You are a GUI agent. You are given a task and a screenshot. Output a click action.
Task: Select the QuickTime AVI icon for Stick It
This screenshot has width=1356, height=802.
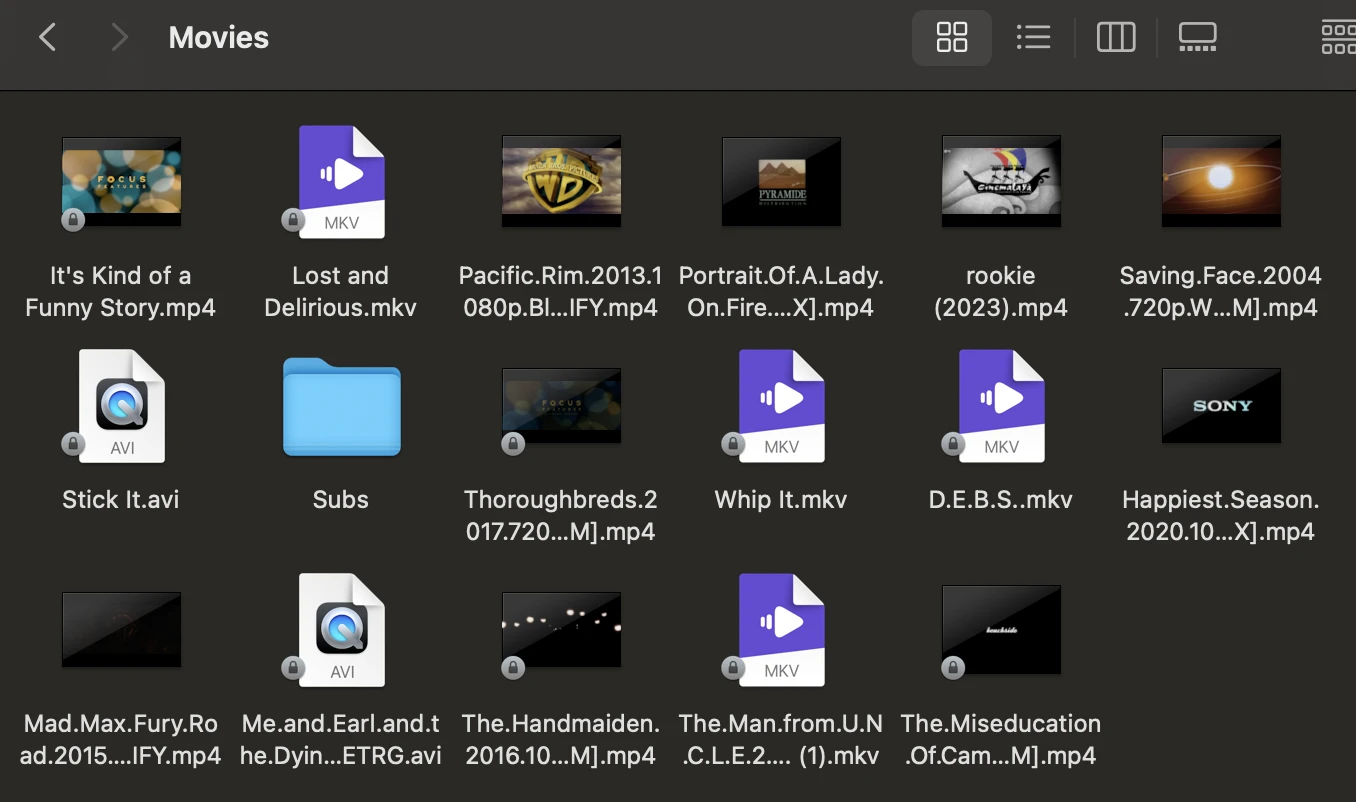[x=121, y=405]
